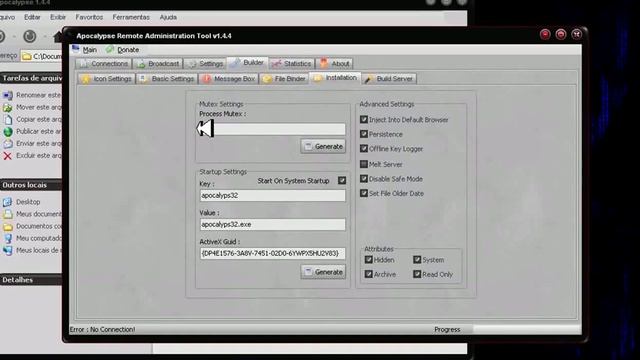Open the About tab
Image resolution: width=640 pixels, height=360 pixels.
(x=335, y=64)
